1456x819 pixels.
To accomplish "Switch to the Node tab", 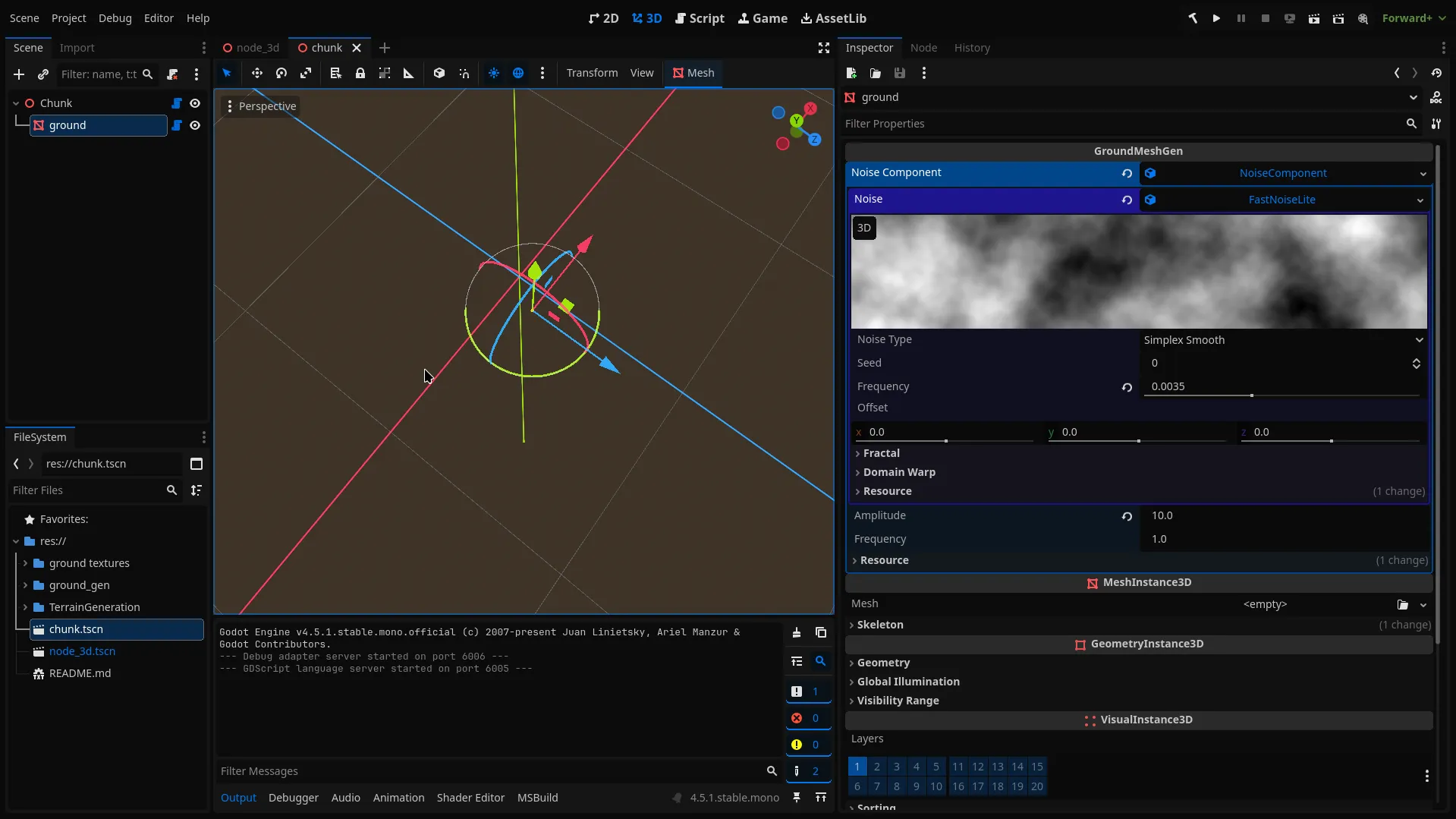I will (923, 48).
